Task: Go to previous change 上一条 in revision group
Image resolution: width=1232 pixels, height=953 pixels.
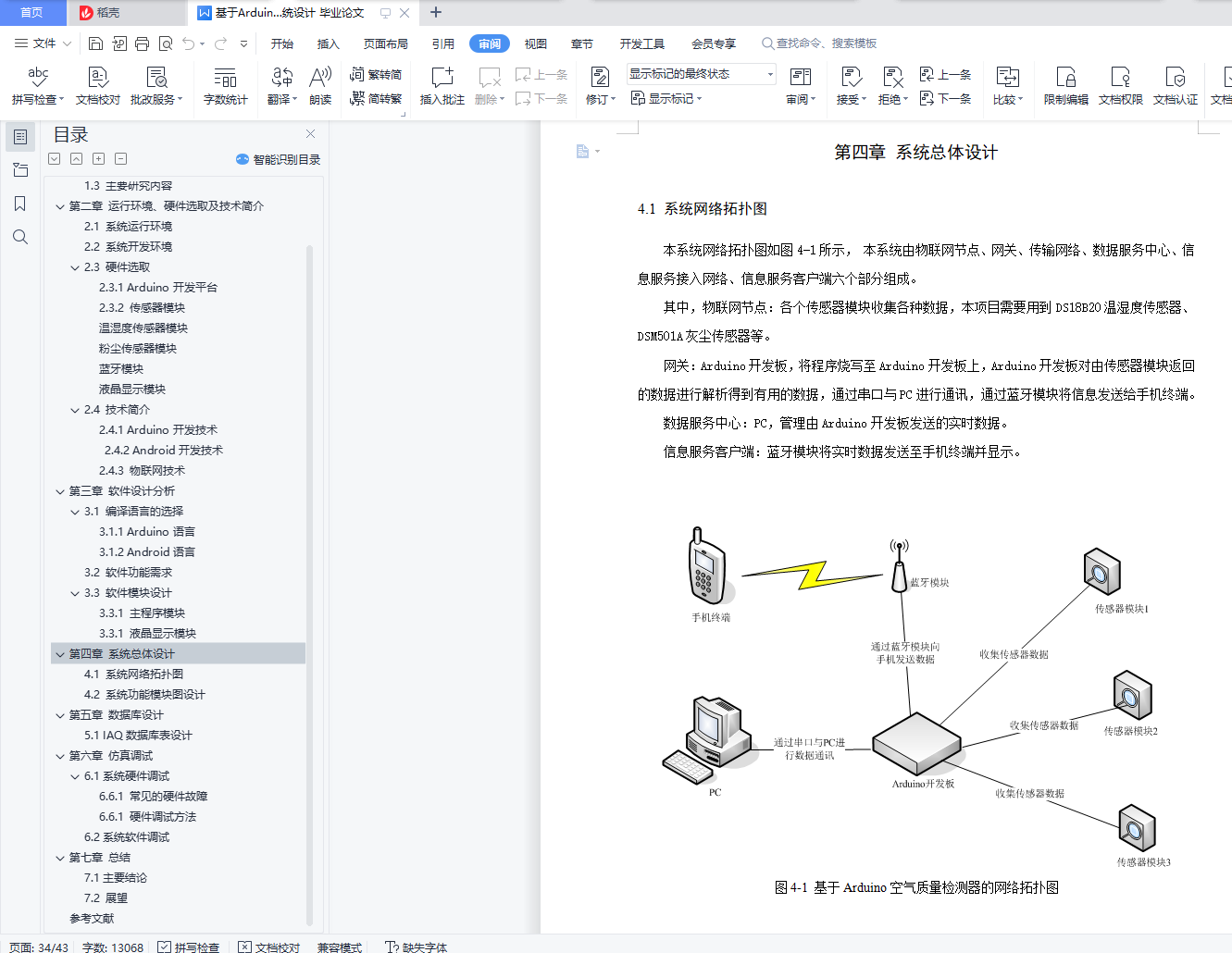Action: (945, 74)
